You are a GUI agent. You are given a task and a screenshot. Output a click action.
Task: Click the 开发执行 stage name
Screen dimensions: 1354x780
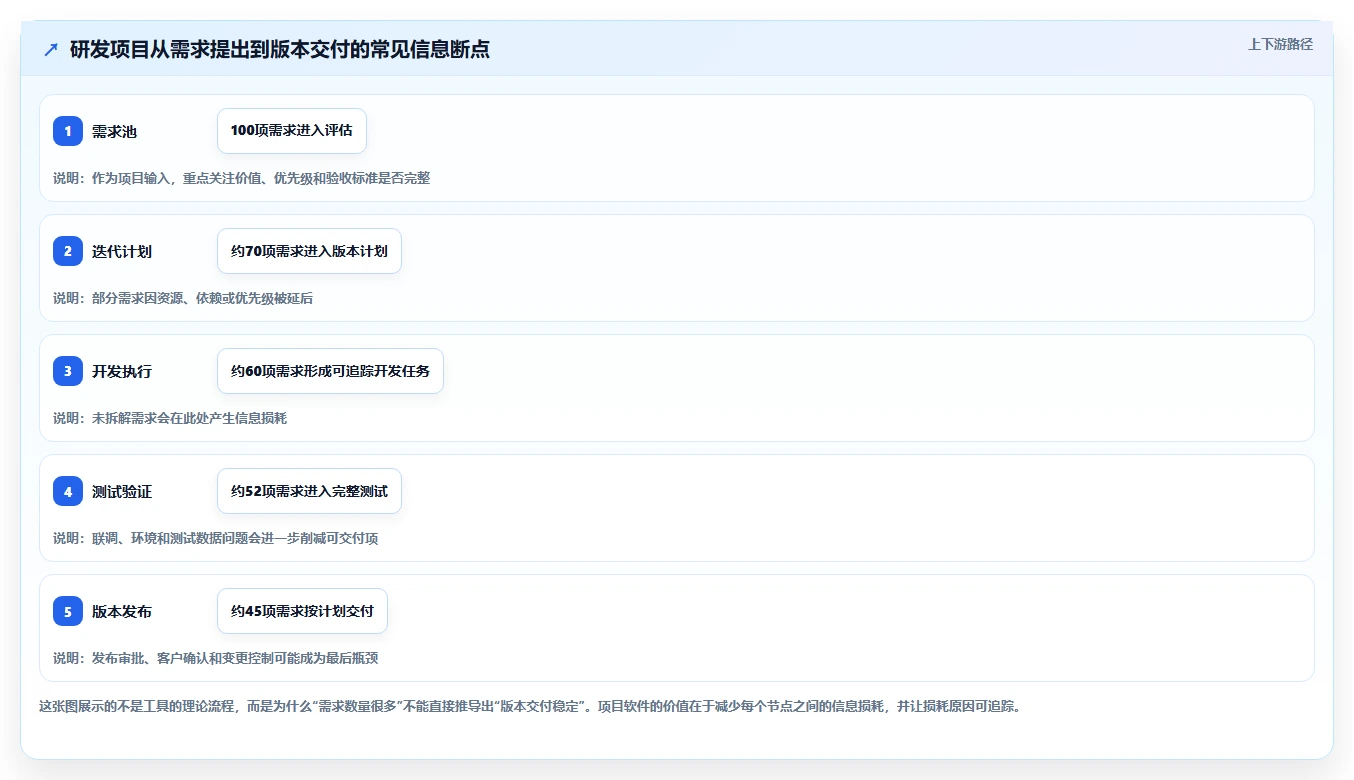[122, 371]
